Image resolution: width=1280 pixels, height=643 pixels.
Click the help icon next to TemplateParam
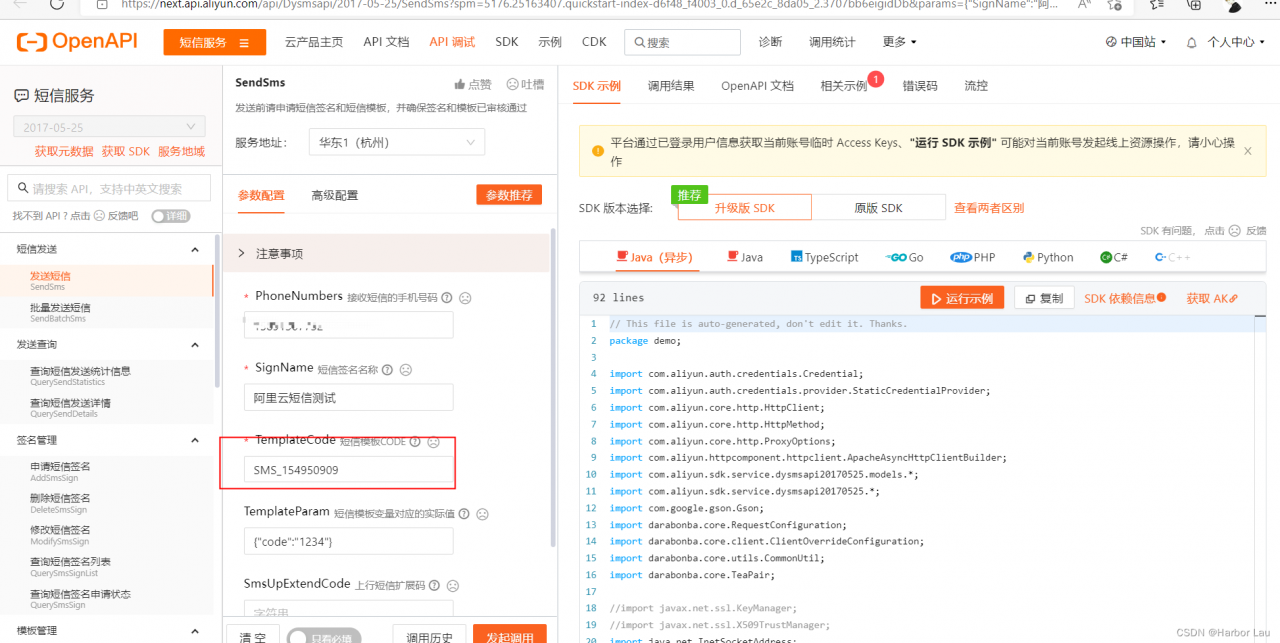(464, 514)
